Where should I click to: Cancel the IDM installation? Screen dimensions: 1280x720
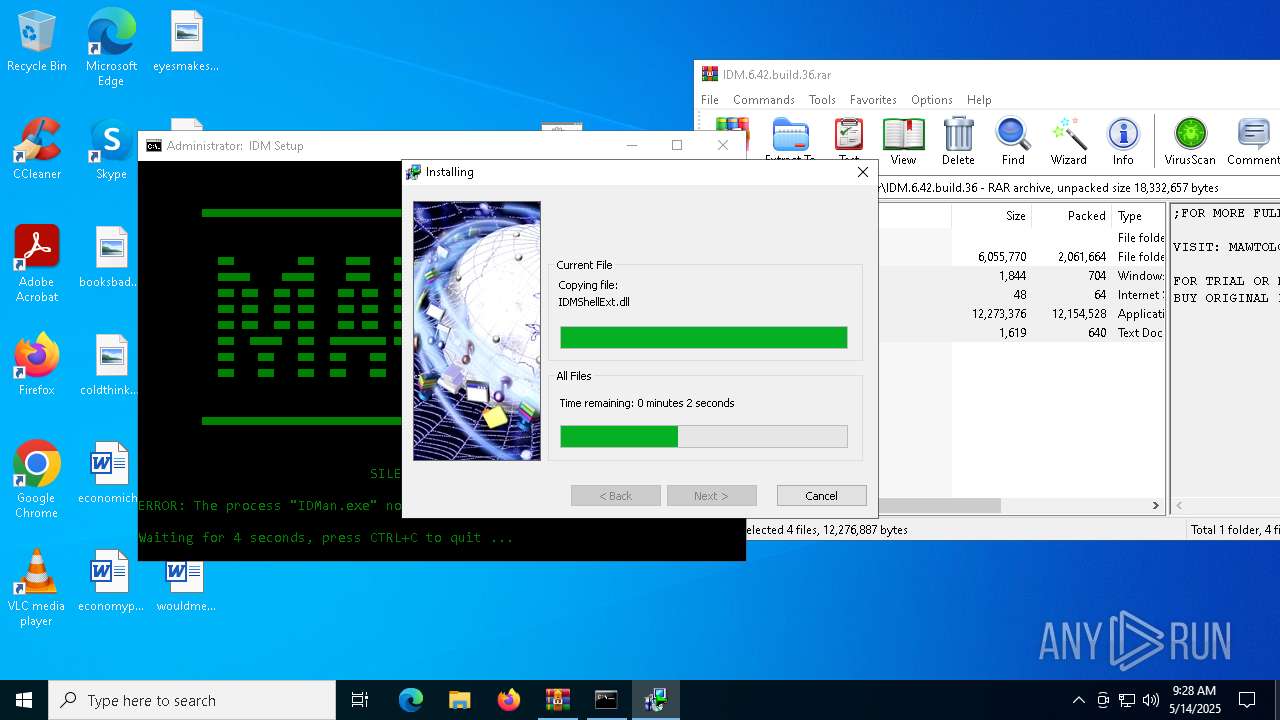coord(821,496)
